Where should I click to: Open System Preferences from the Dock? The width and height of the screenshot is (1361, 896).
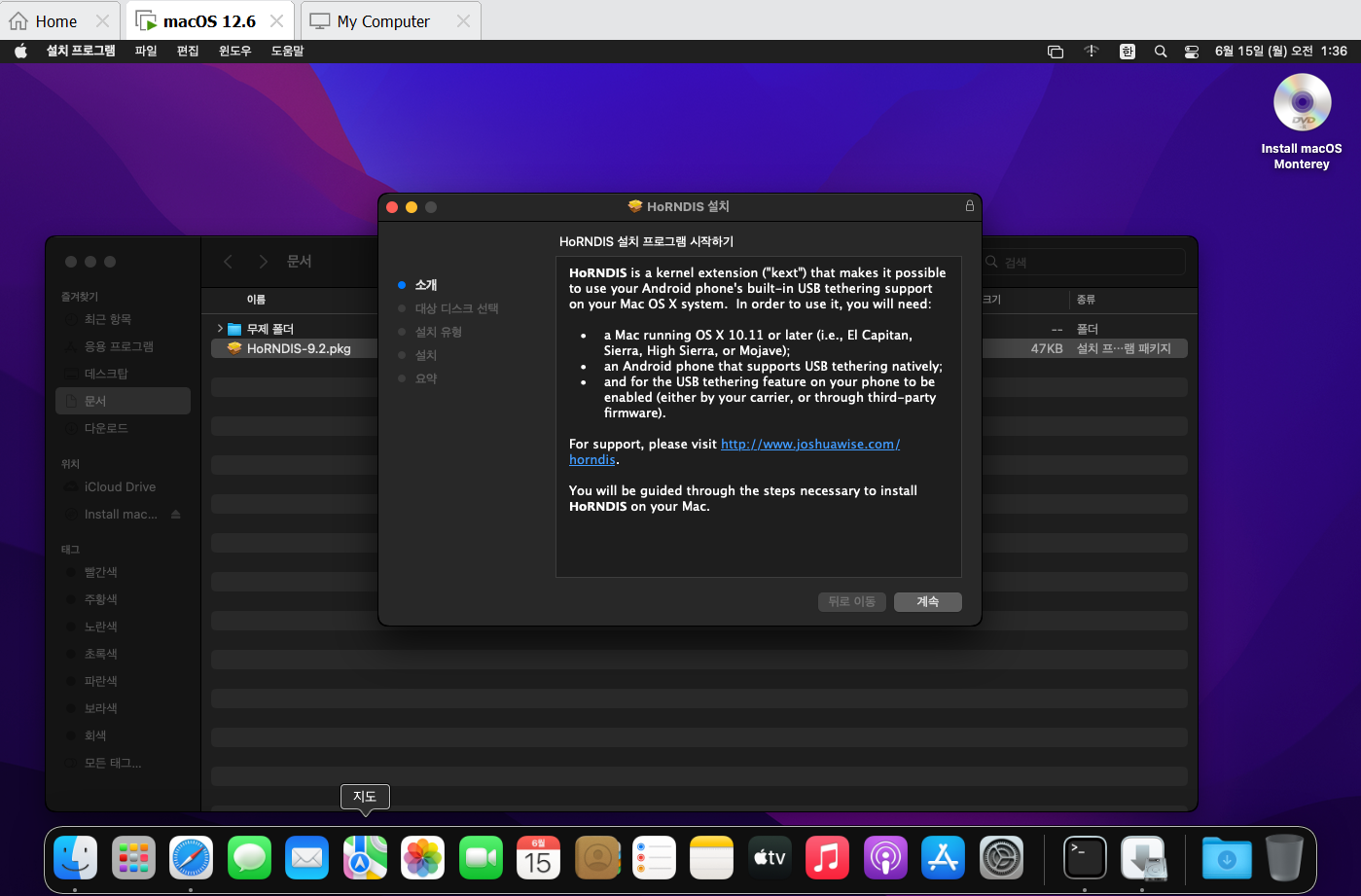point(1001,858)
